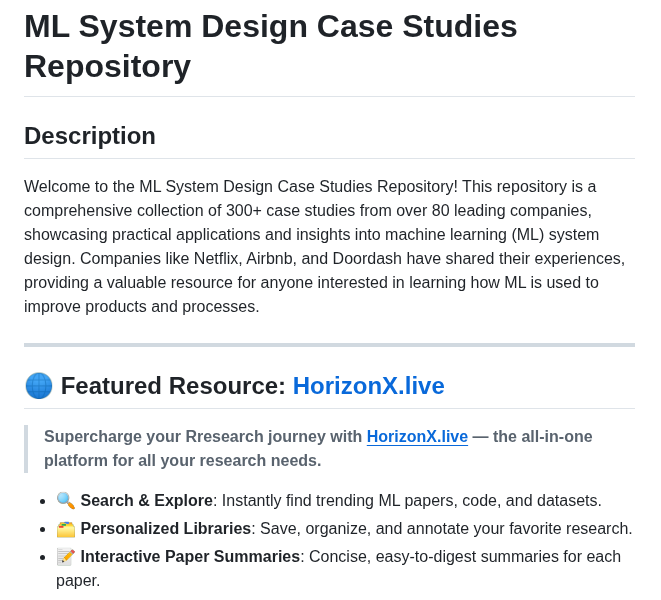Click 'Instantly find trending ML papers' text
This screenshot has height=600, width=661.
point(339,500)
